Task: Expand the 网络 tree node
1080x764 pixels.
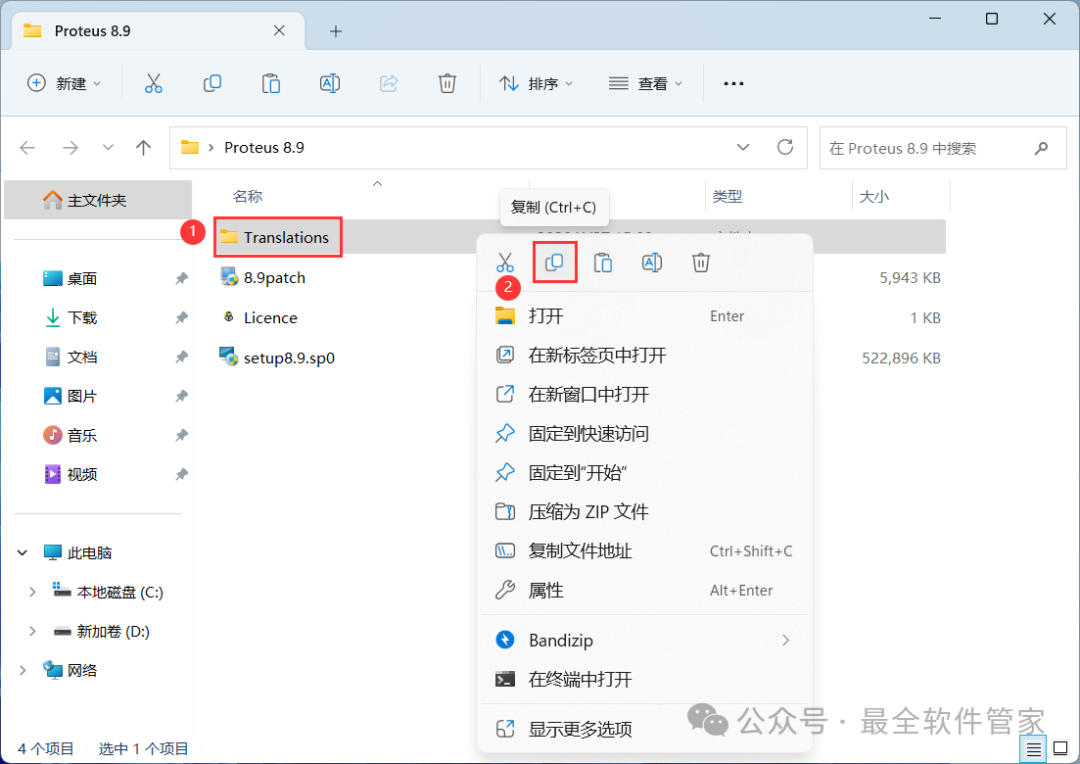Action: [23, 670]
